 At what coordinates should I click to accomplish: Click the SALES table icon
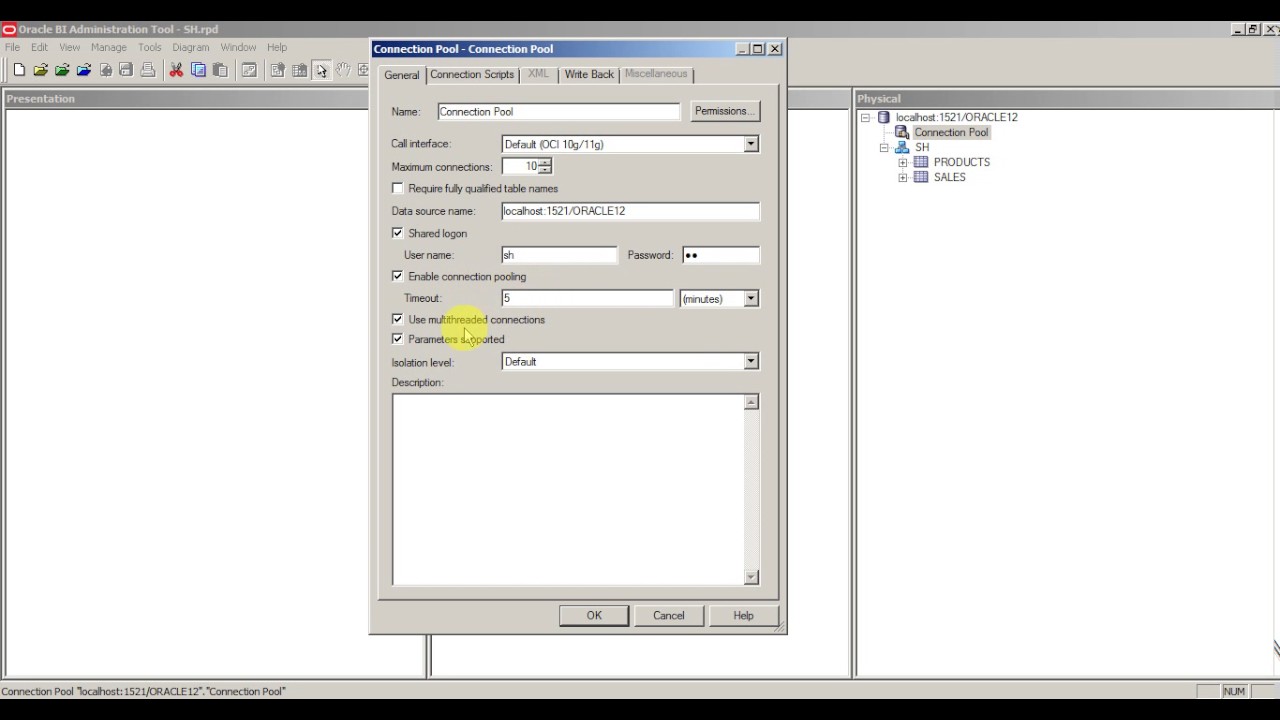(921, 177)
